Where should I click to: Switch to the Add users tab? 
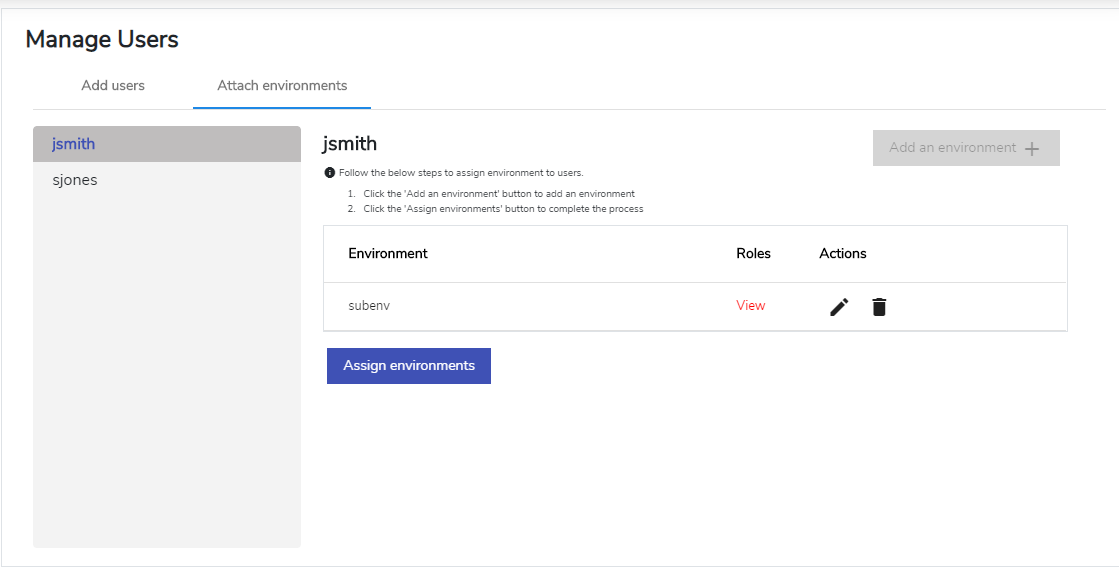(x=113, y=86)
